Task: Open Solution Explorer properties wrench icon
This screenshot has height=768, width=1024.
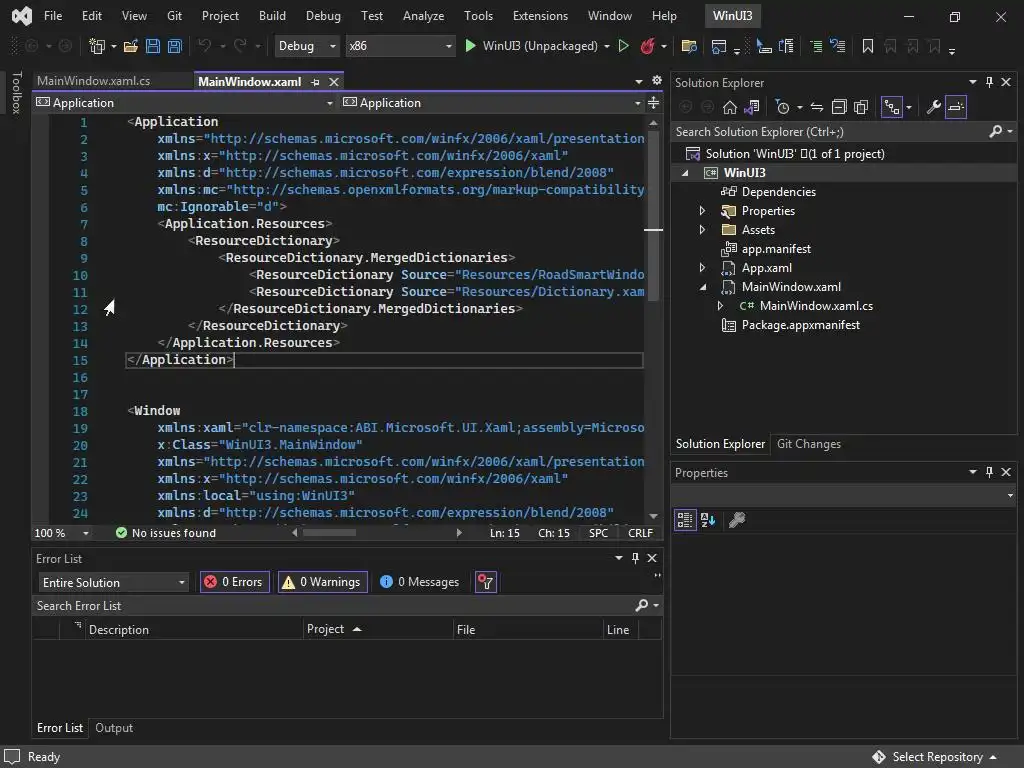Action: click(933, 107)
